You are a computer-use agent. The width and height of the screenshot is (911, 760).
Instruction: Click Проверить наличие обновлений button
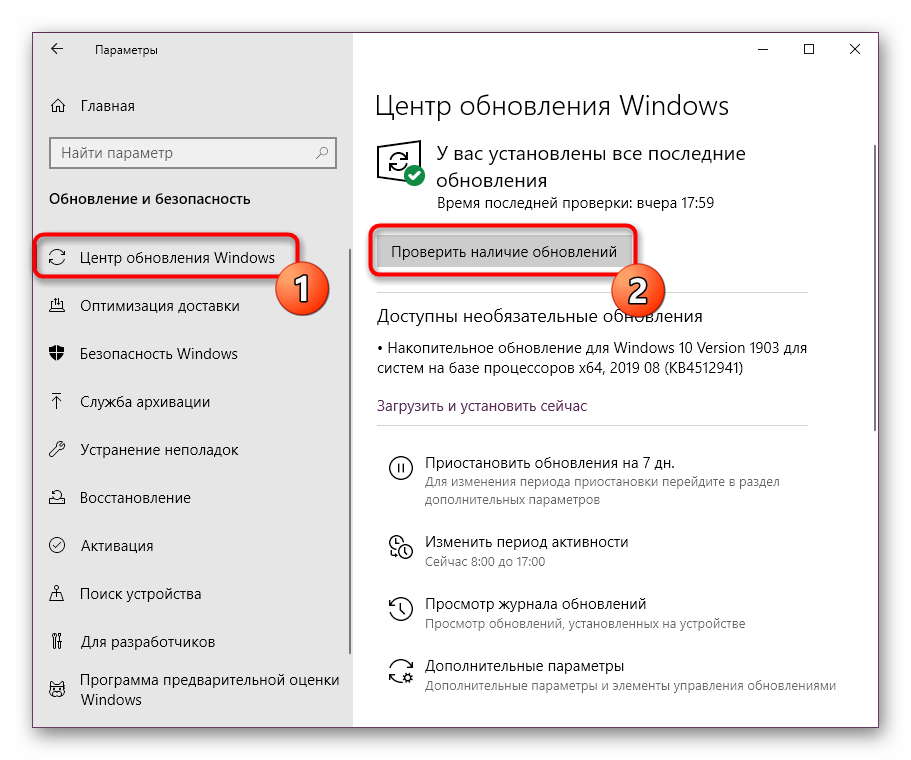[504, 252]
